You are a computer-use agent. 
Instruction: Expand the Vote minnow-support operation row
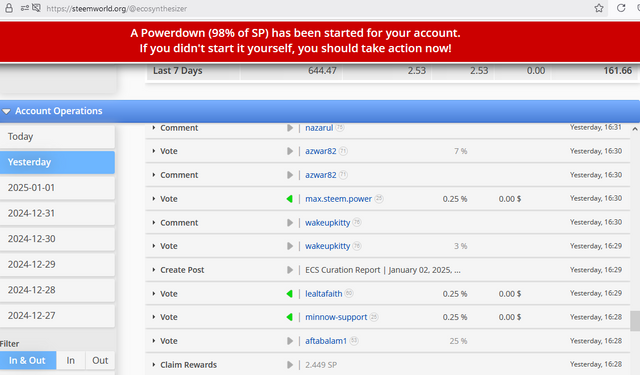154,317
